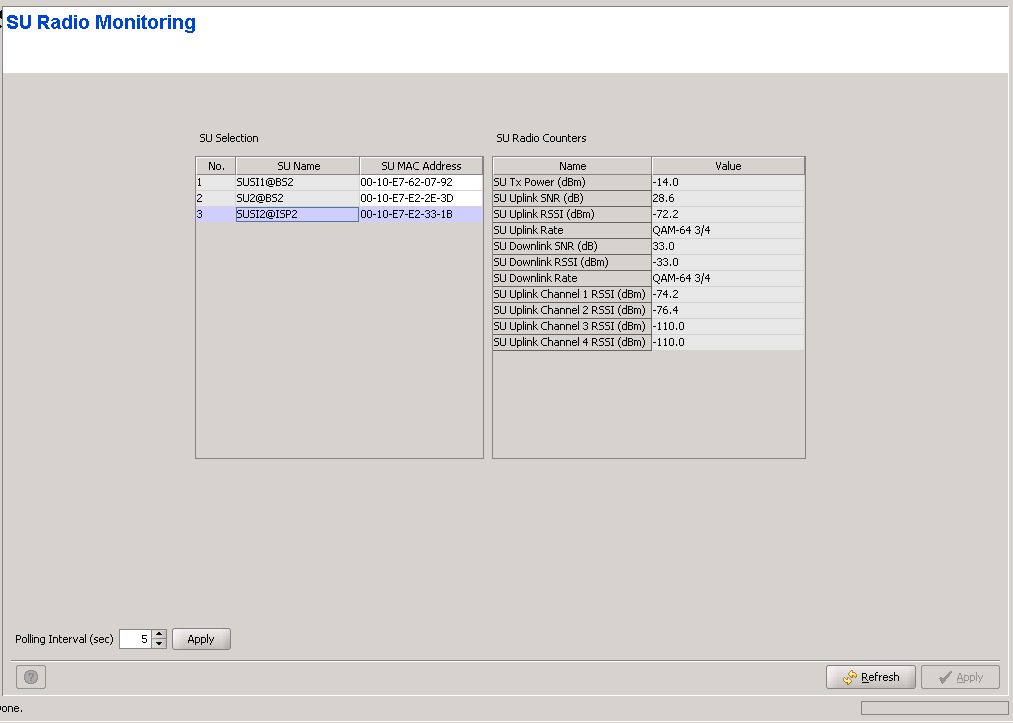
Task: Click the Refresh button
Action: pos(870,677)
